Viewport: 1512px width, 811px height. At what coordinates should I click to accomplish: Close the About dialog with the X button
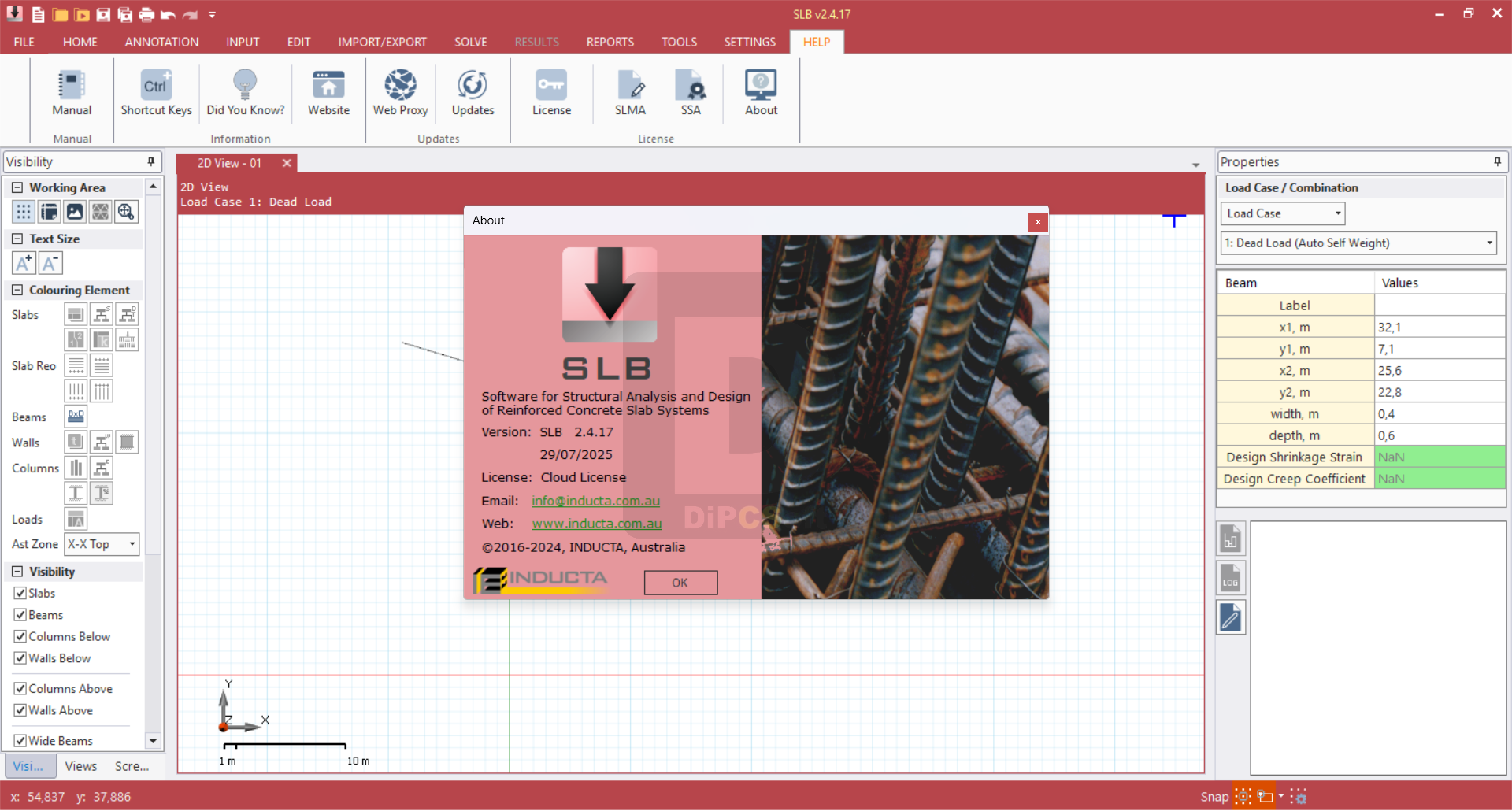pos(1038,222)
